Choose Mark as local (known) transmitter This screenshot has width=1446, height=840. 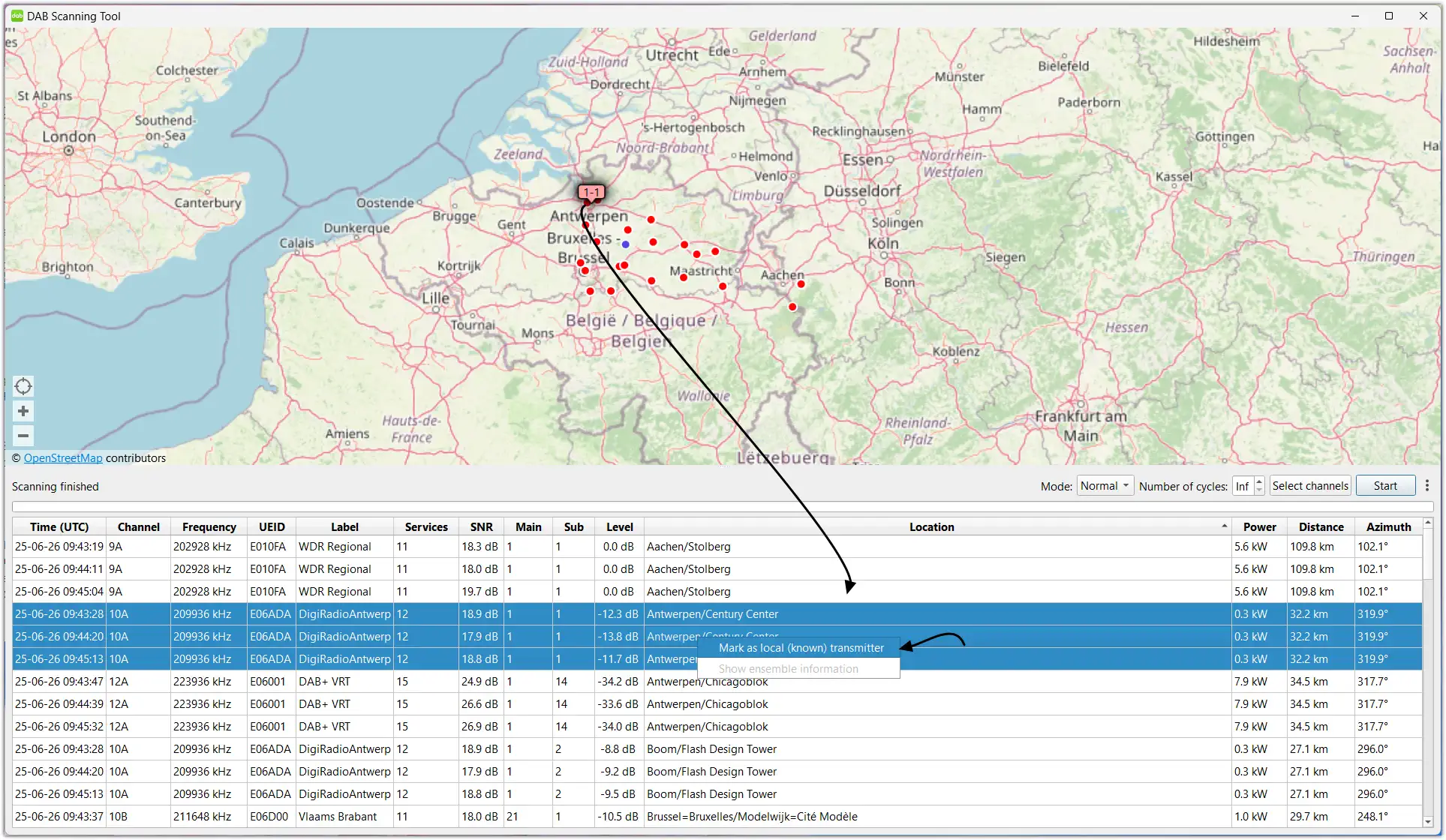(801, 648)
